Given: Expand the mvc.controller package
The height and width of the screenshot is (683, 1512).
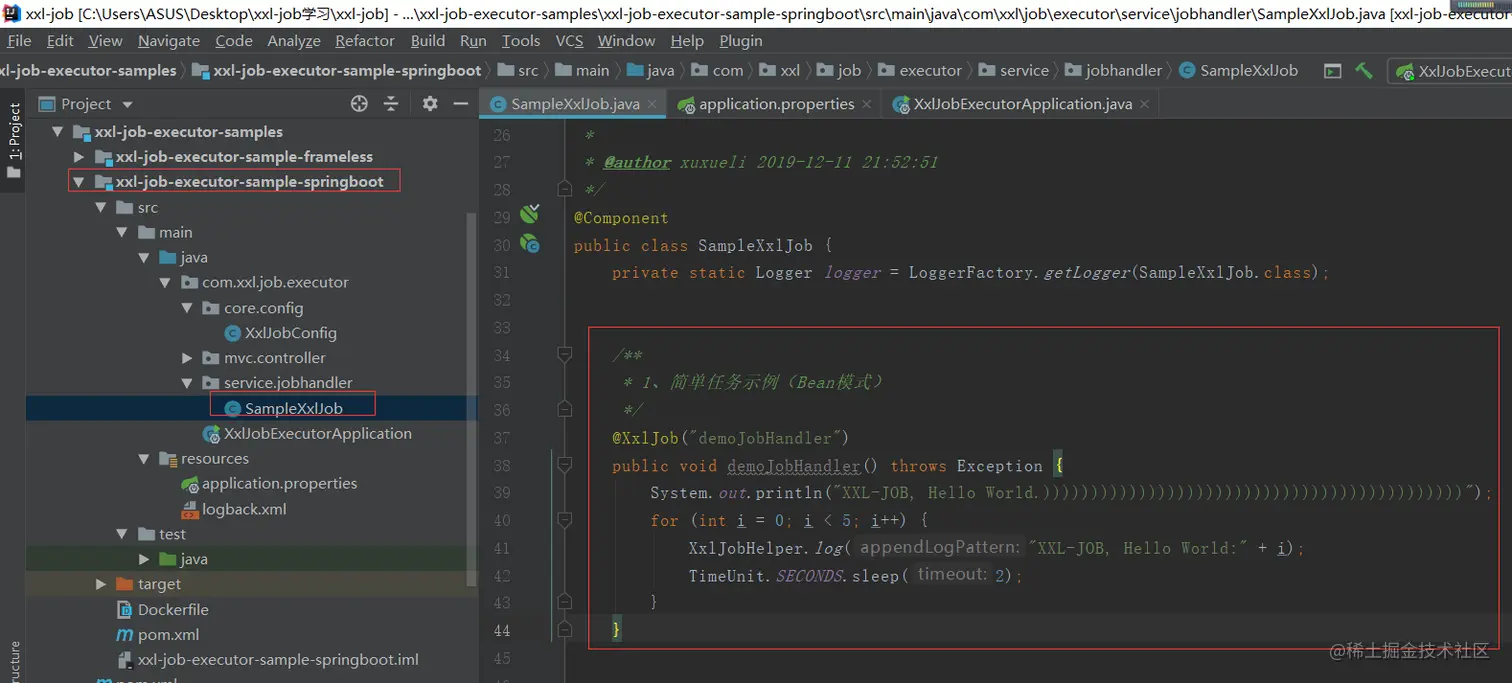Looking at the screenshot, I should click(187, 358).
